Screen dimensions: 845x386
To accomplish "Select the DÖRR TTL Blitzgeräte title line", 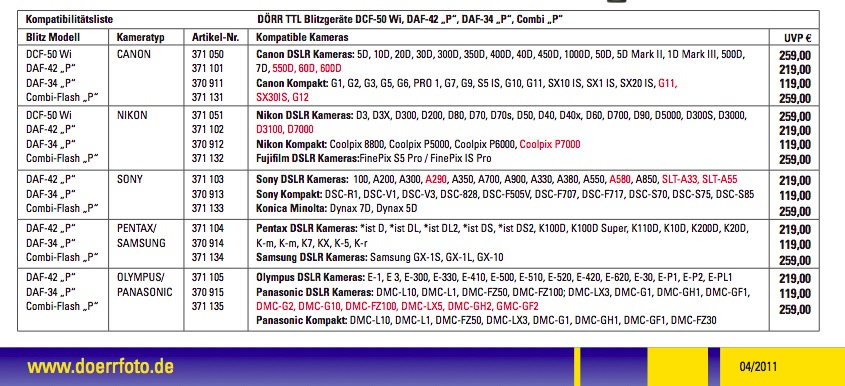I will point(410,19).
